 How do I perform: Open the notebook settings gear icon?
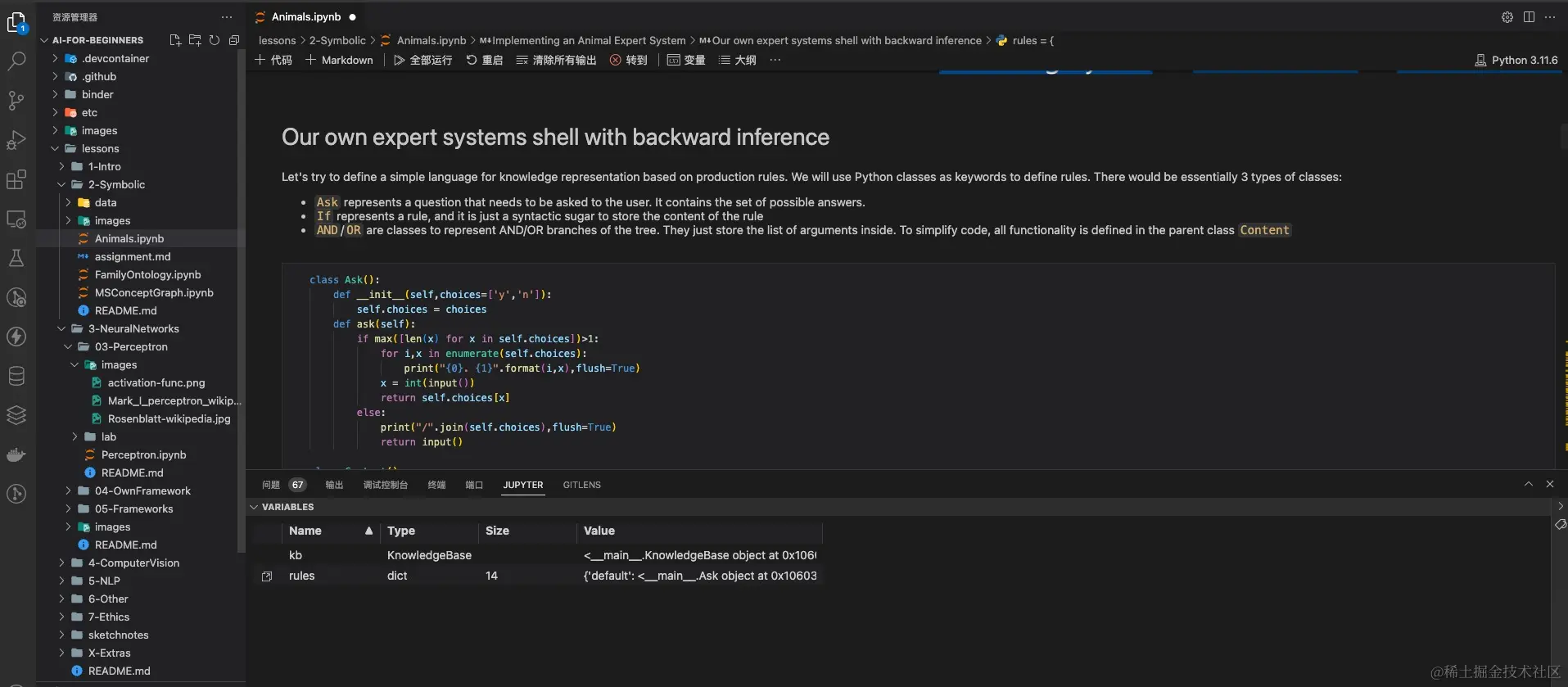click(1507, 17)
